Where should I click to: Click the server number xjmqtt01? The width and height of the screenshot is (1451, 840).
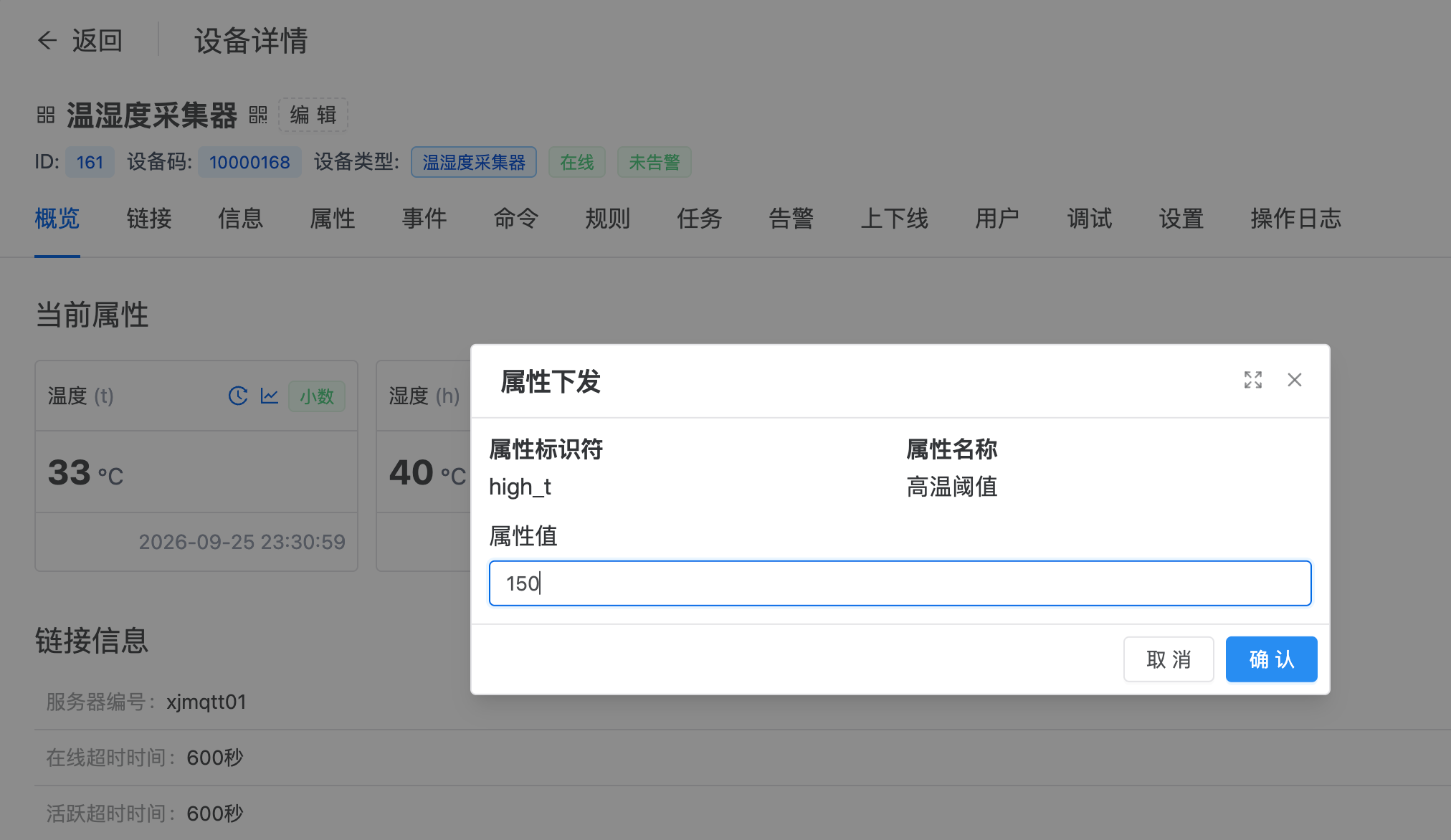206,702
